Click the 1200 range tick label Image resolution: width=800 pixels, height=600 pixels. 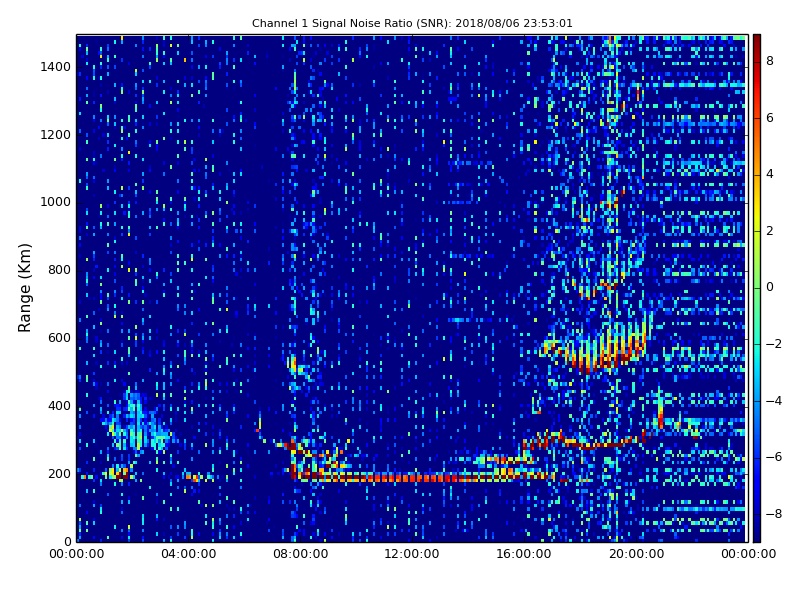pos(56,135)
